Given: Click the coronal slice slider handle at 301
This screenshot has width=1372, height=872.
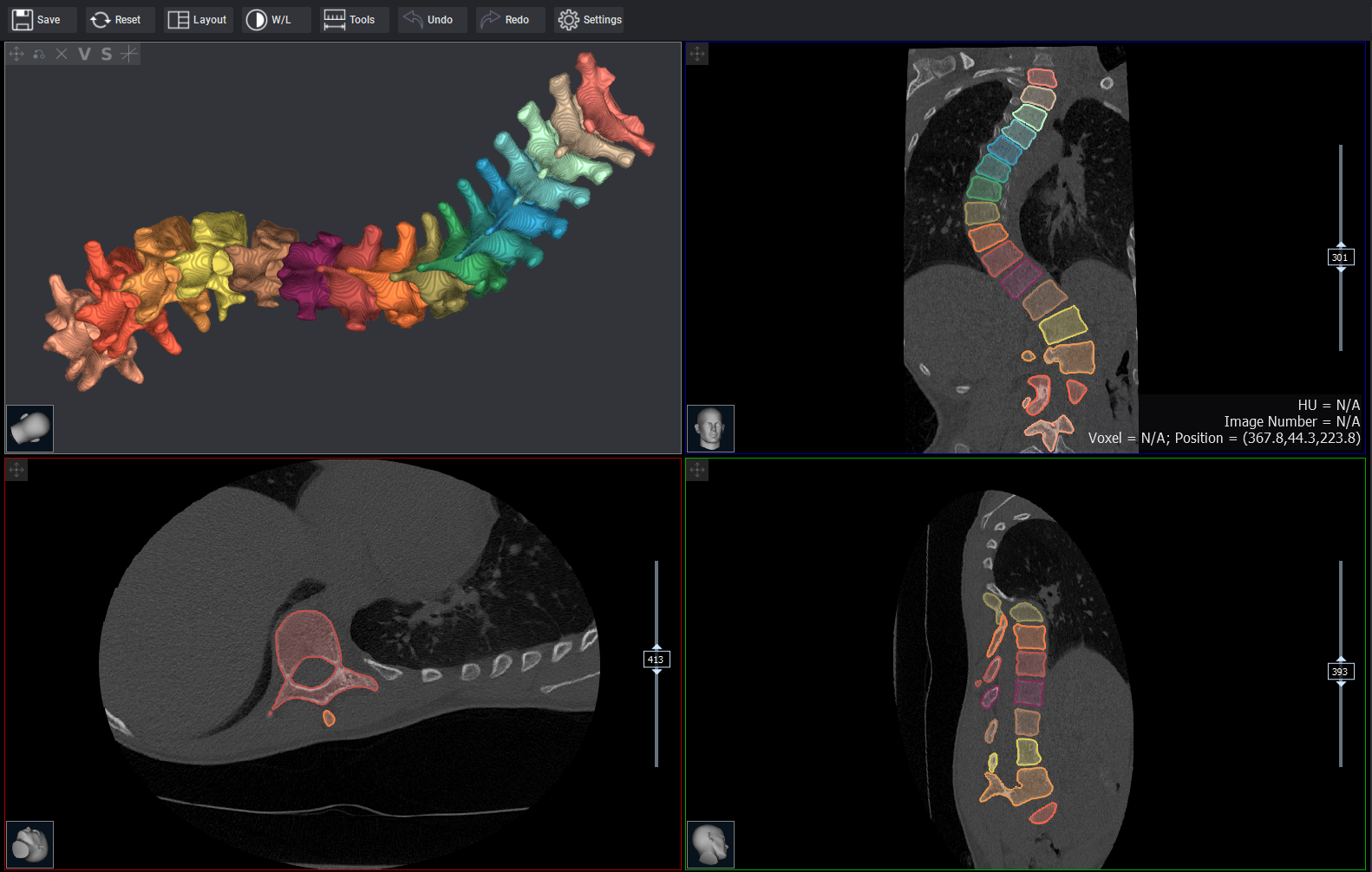Looking at the screenshot, I should tap(1340, 257).
